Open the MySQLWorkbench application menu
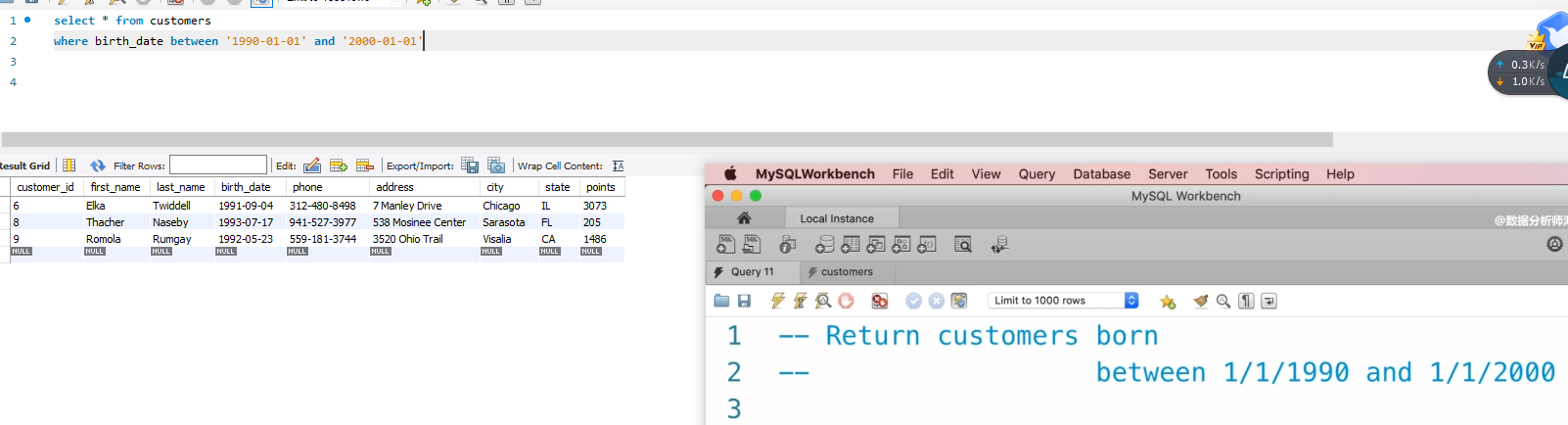Screen dimensions: 1568x425 pyautogui.click(x=815, y=173)
